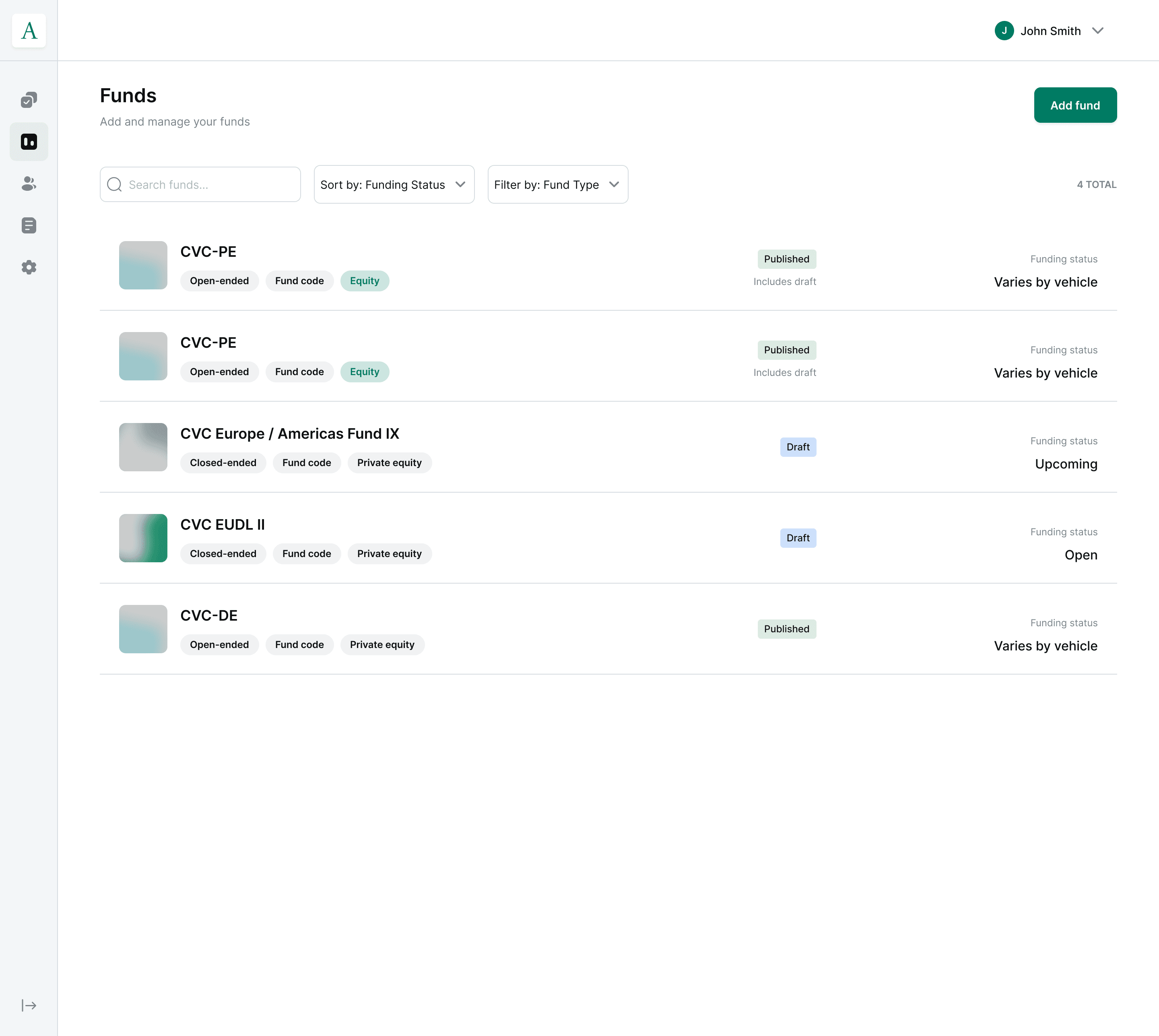
Task: Open the Filter by Fund Type dropdown
Action: point(558,184)
